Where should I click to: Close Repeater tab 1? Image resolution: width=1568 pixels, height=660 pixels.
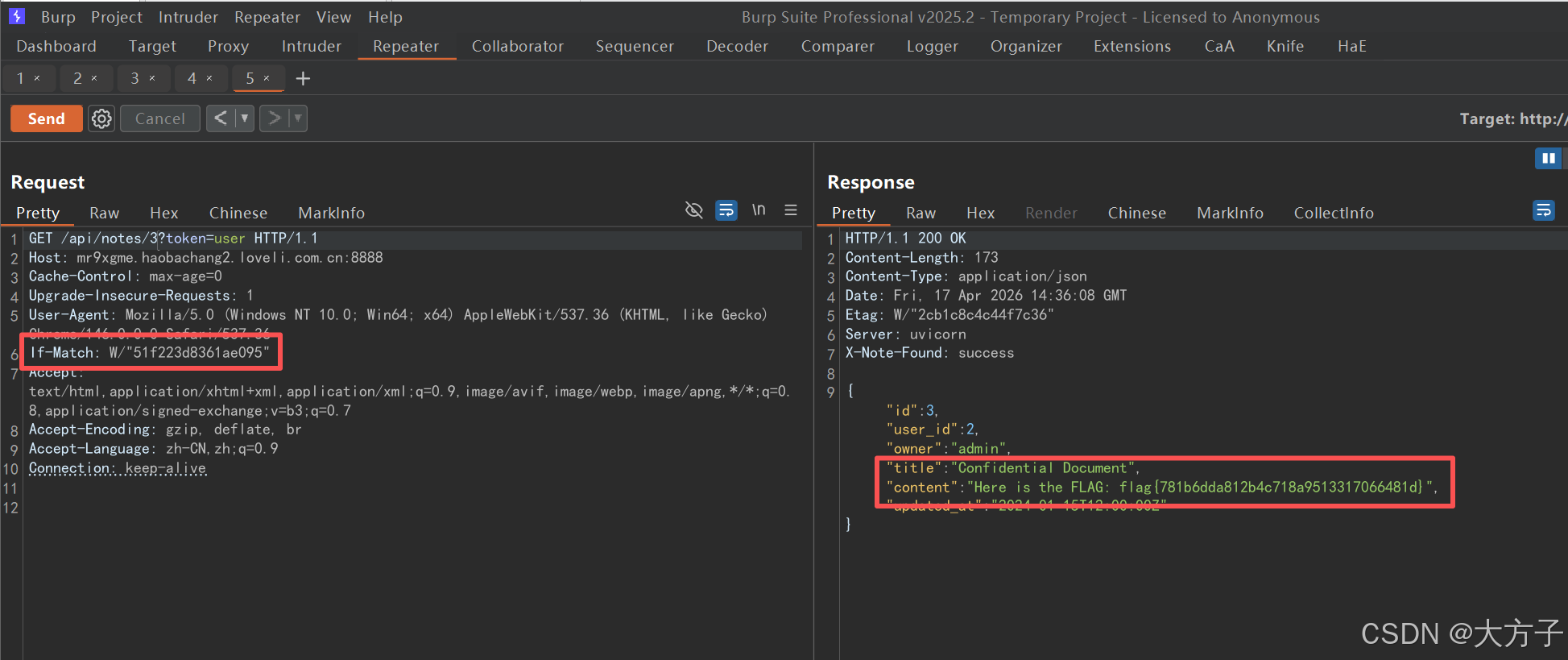(37, 78)
